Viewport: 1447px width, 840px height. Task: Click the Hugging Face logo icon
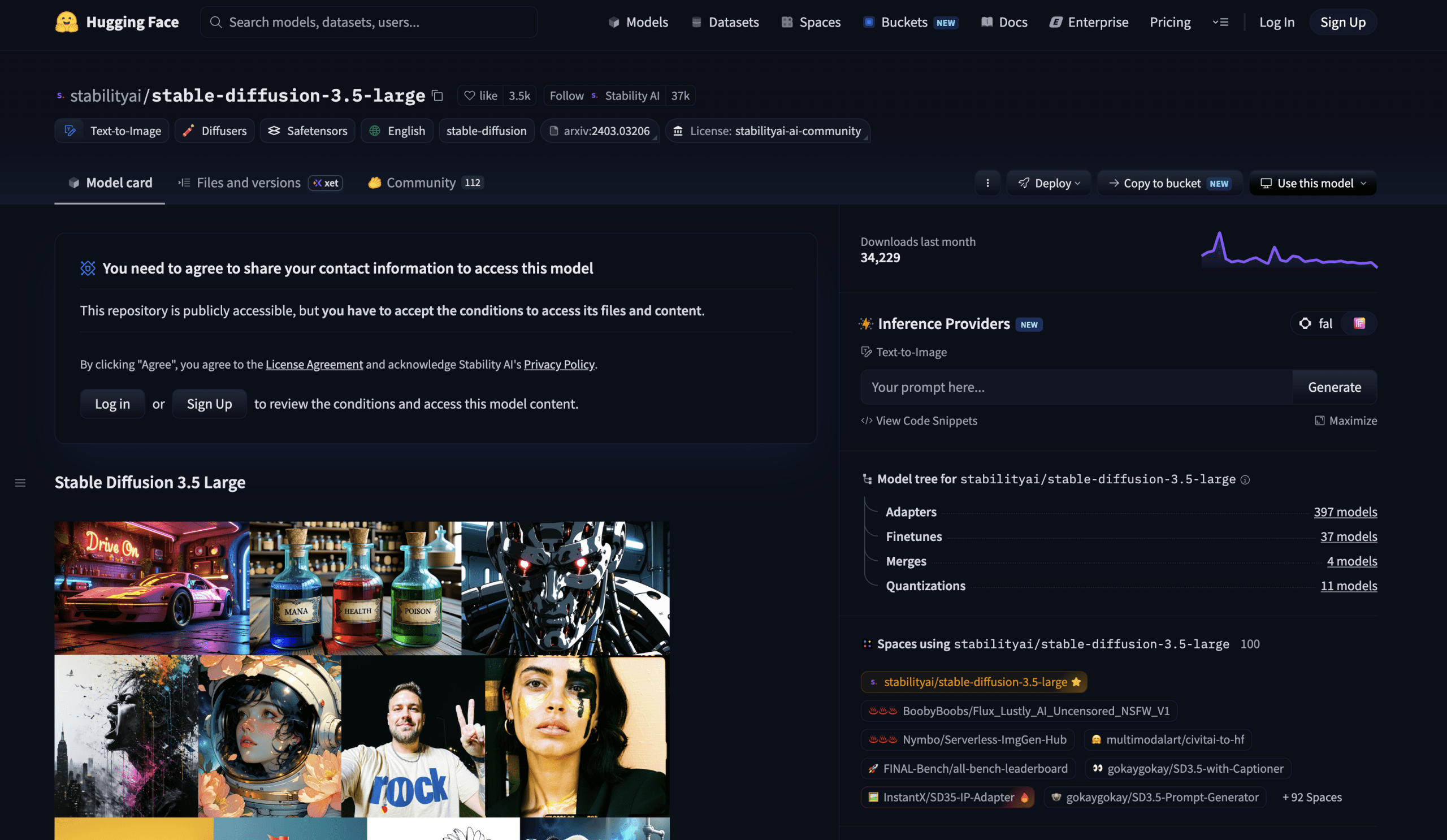pyautogui.click(x=67, y=22)
